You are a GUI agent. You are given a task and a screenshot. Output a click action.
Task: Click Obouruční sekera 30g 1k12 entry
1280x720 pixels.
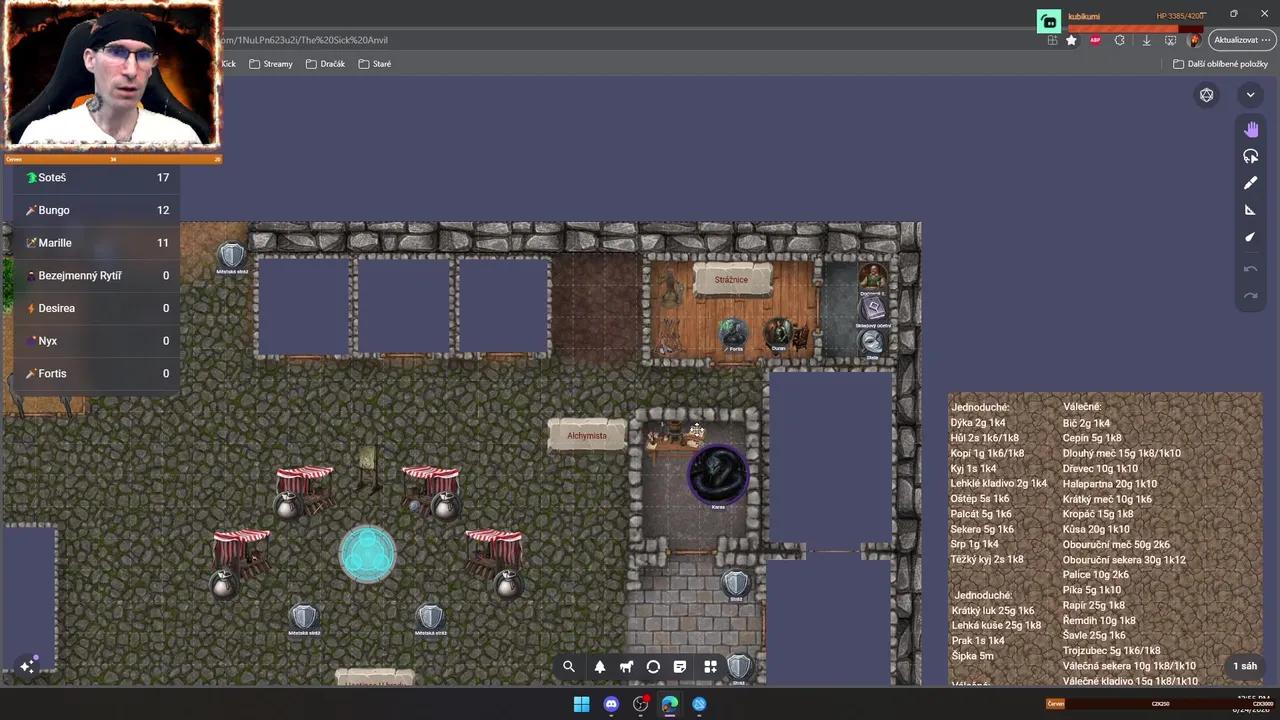[x=1124, y=560]
